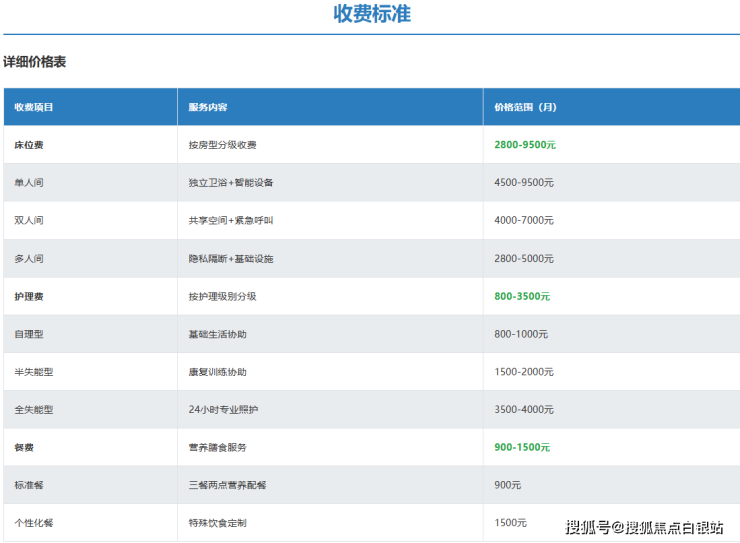The width and height of the screenshot is (740, 543).
Task: Click the 三餐两点营养配餐 service cell
Action: [x=227, y=485]
